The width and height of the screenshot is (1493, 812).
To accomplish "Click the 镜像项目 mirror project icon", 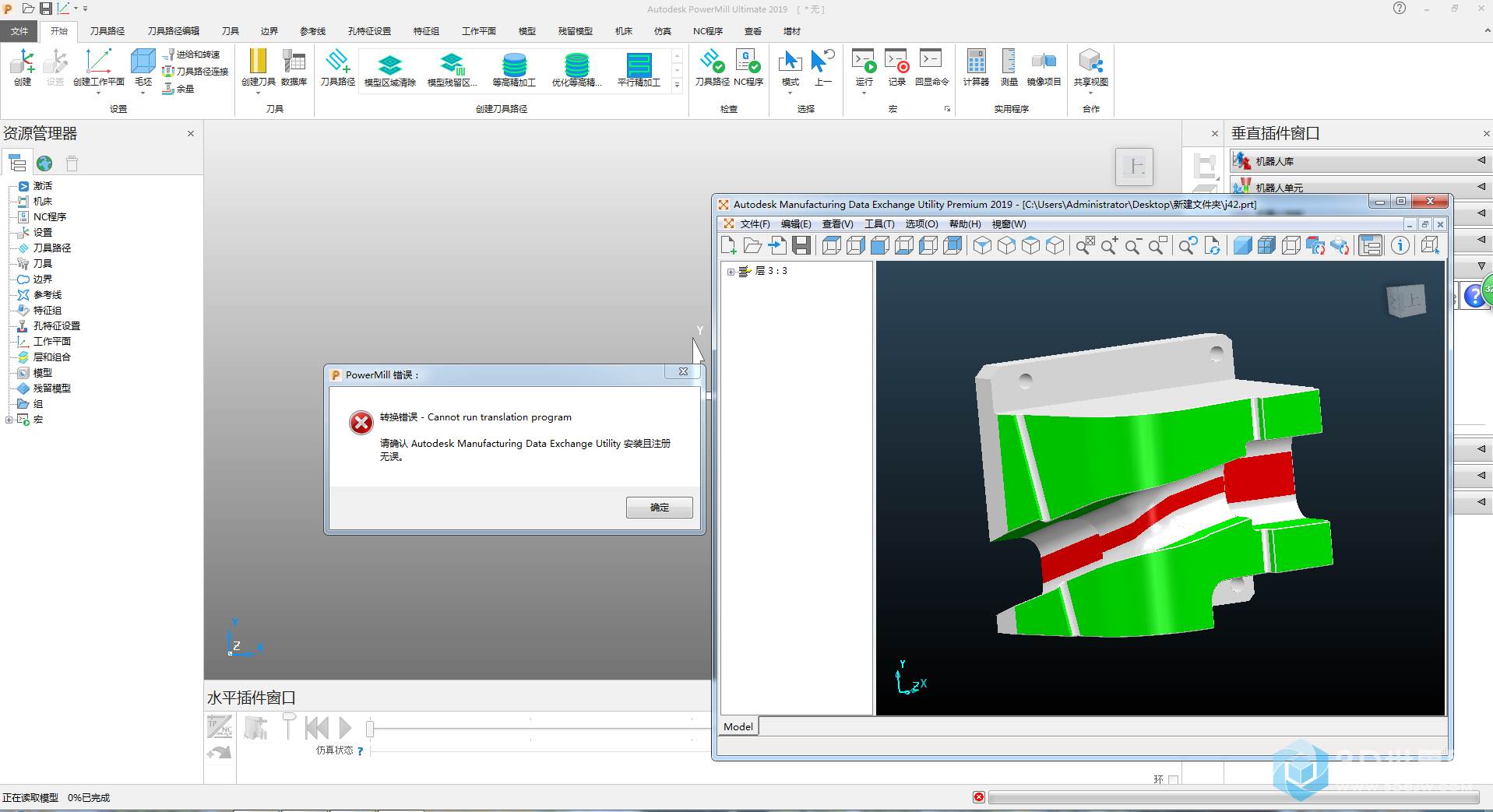I will click(x=1044, y=67).
